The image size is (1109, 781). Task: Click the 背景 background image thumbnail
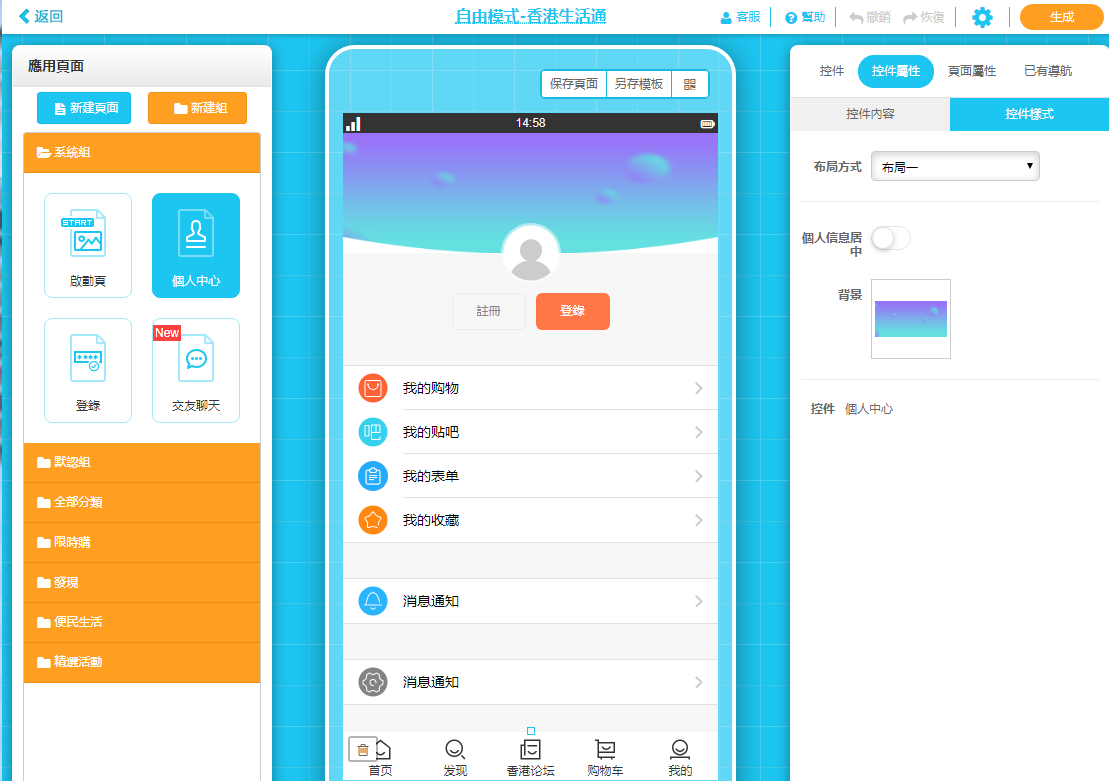(x=911, y=319)
